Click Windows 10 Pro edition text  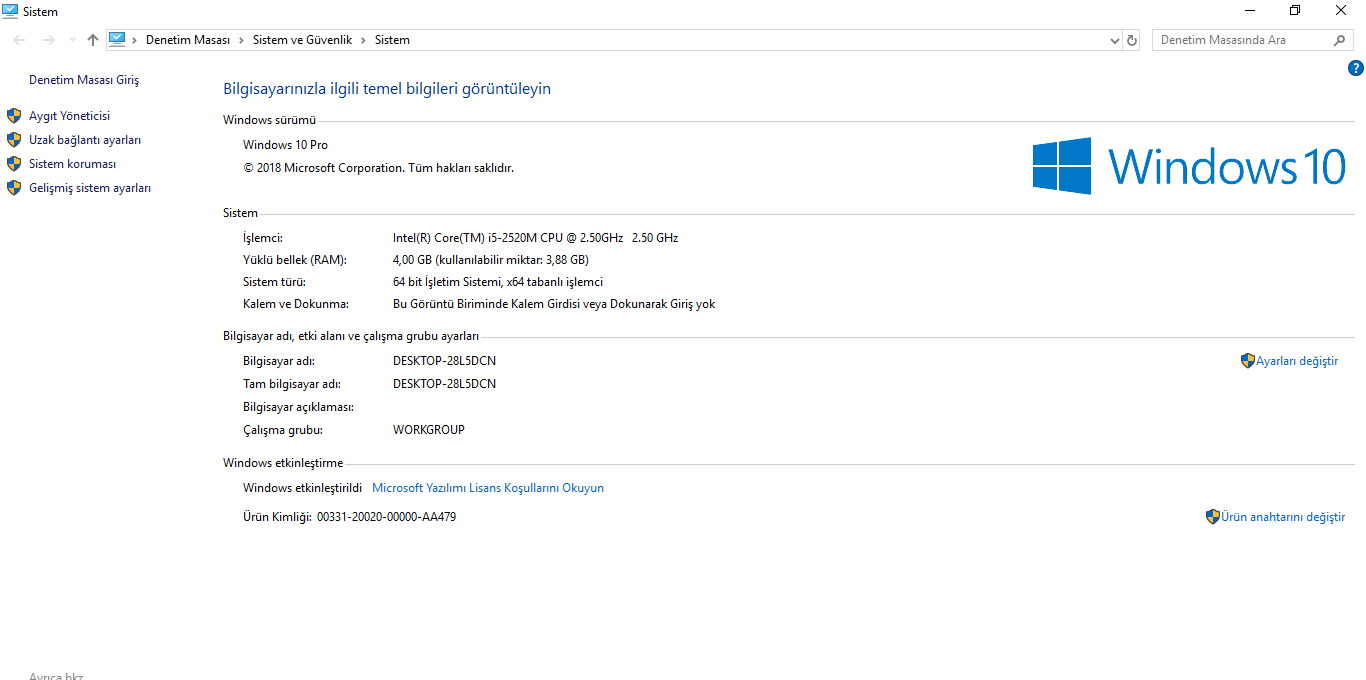point(285,145)
